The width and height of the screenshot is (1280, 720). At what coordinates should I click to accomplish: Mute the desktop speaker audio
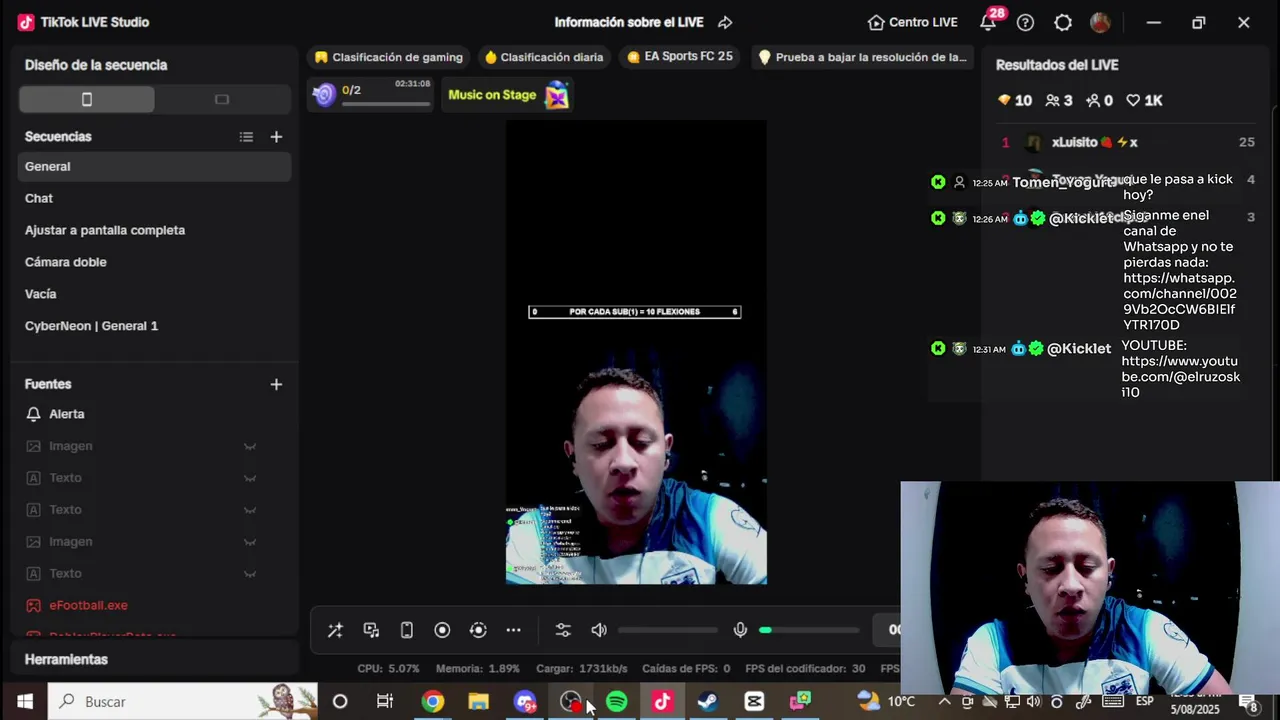599,630
